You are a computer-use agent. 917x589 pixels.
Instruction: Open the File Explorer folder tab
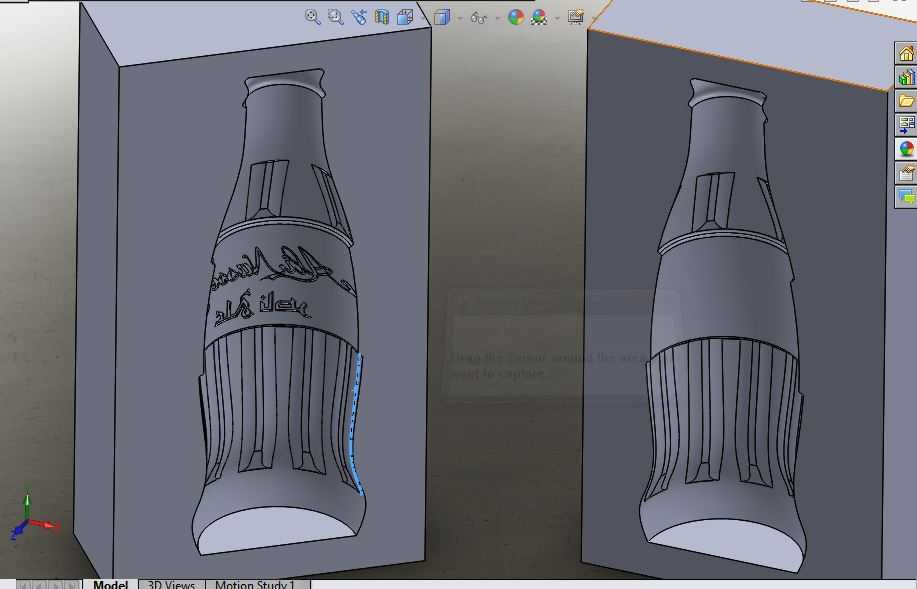[906, 101]
